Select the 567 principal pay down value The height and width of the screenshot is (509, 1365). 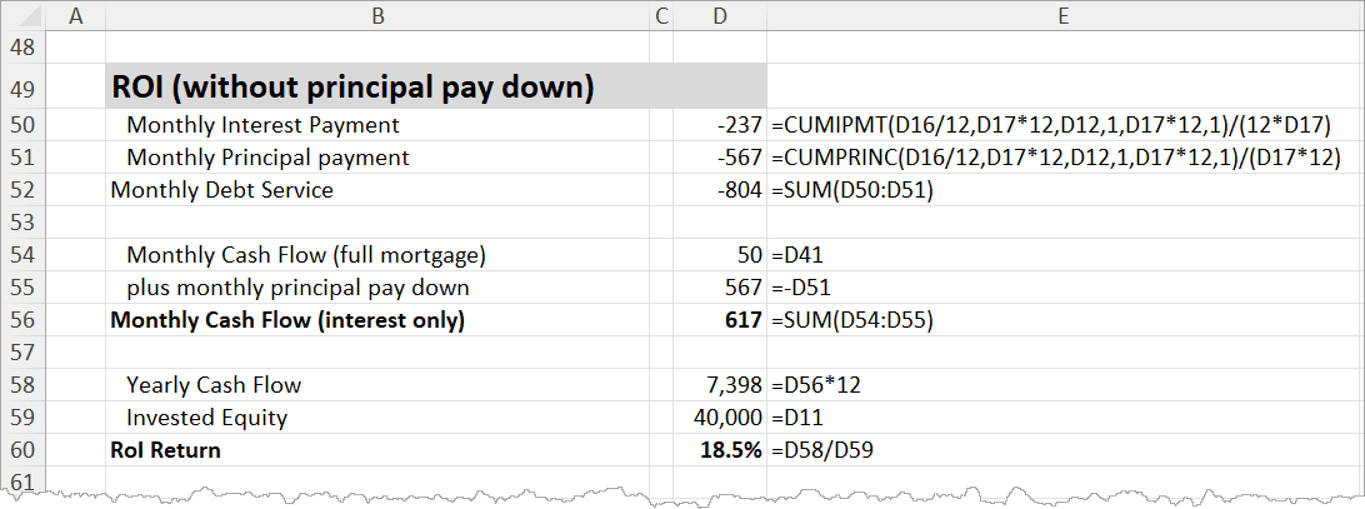(743, 288)
